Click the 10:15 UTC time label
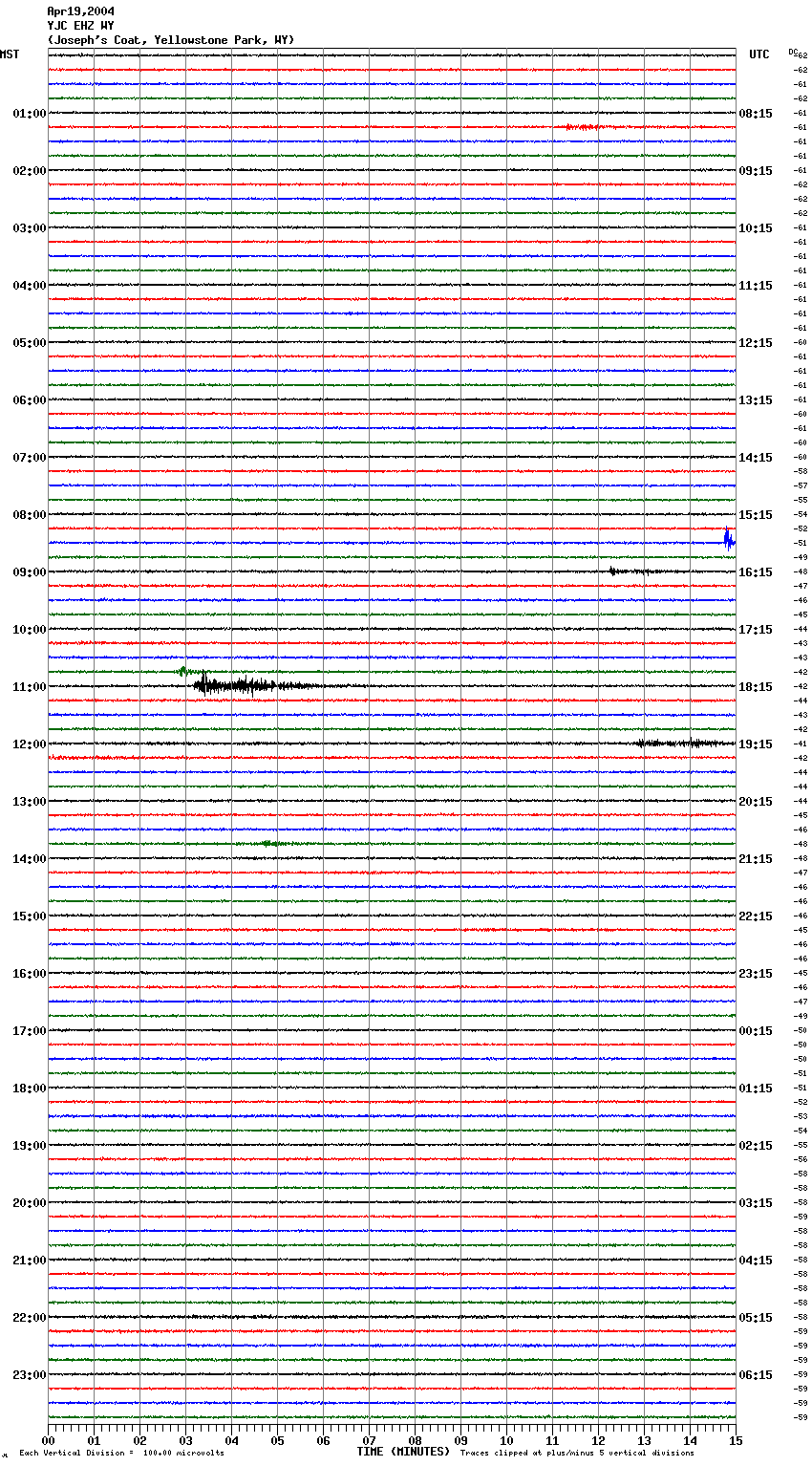Screen dimensions: 812x1466 [x=756, y=228]
